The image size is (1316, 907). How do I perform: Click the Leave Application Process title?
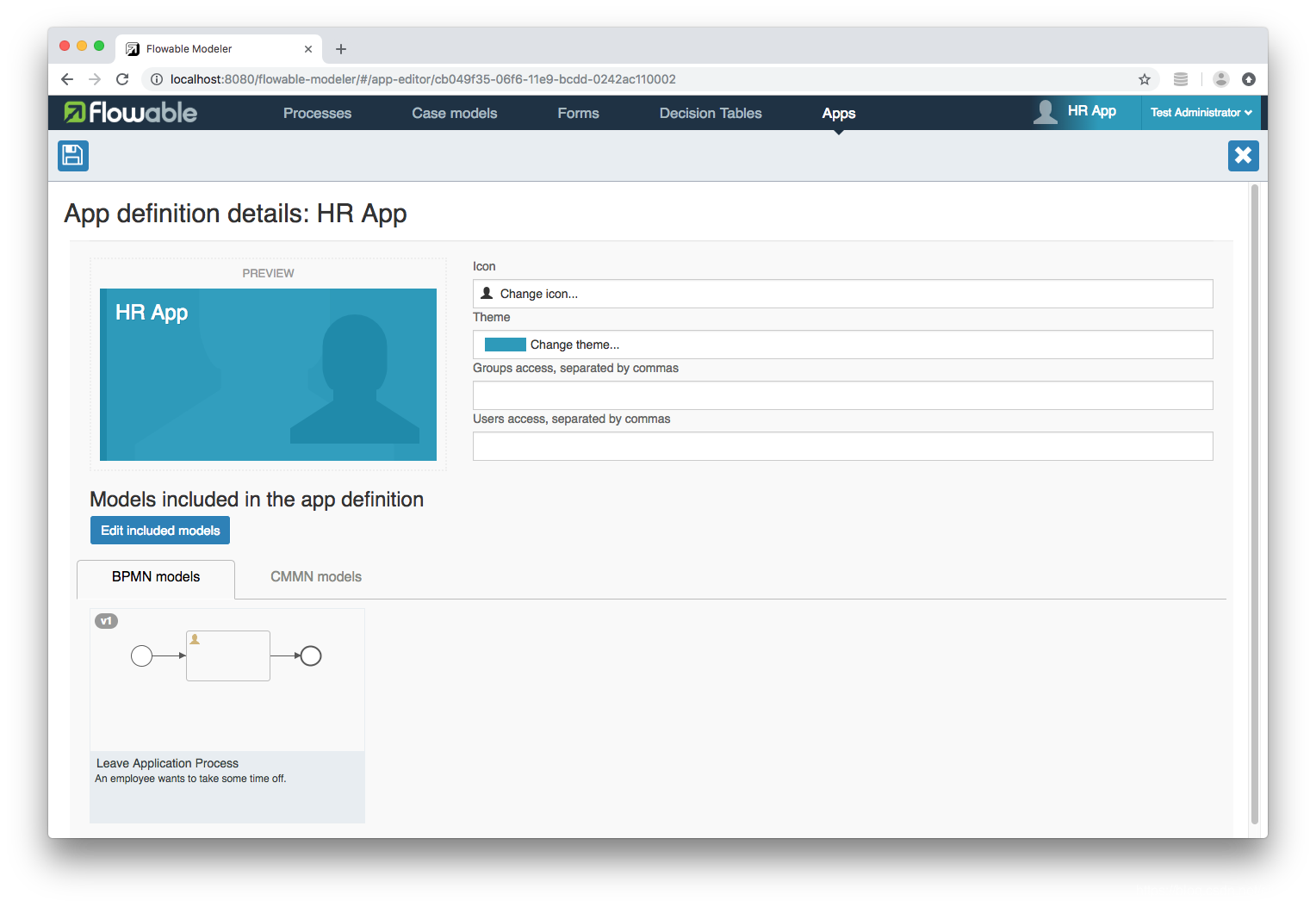(167, 763)
